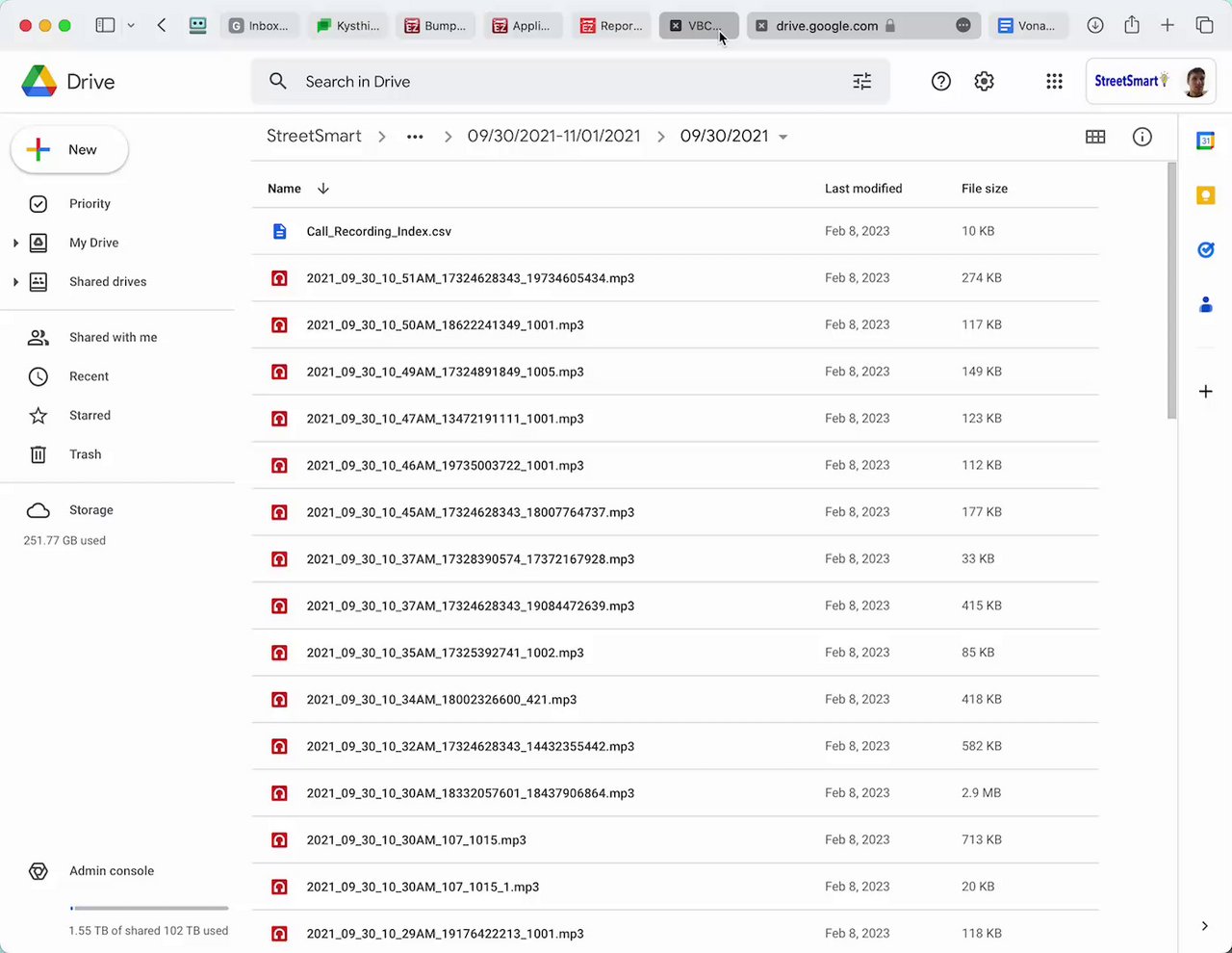This screenshot has height=953, width=1232.
Task: Switch to the Inbox browser tab
Action: [260, 26]
